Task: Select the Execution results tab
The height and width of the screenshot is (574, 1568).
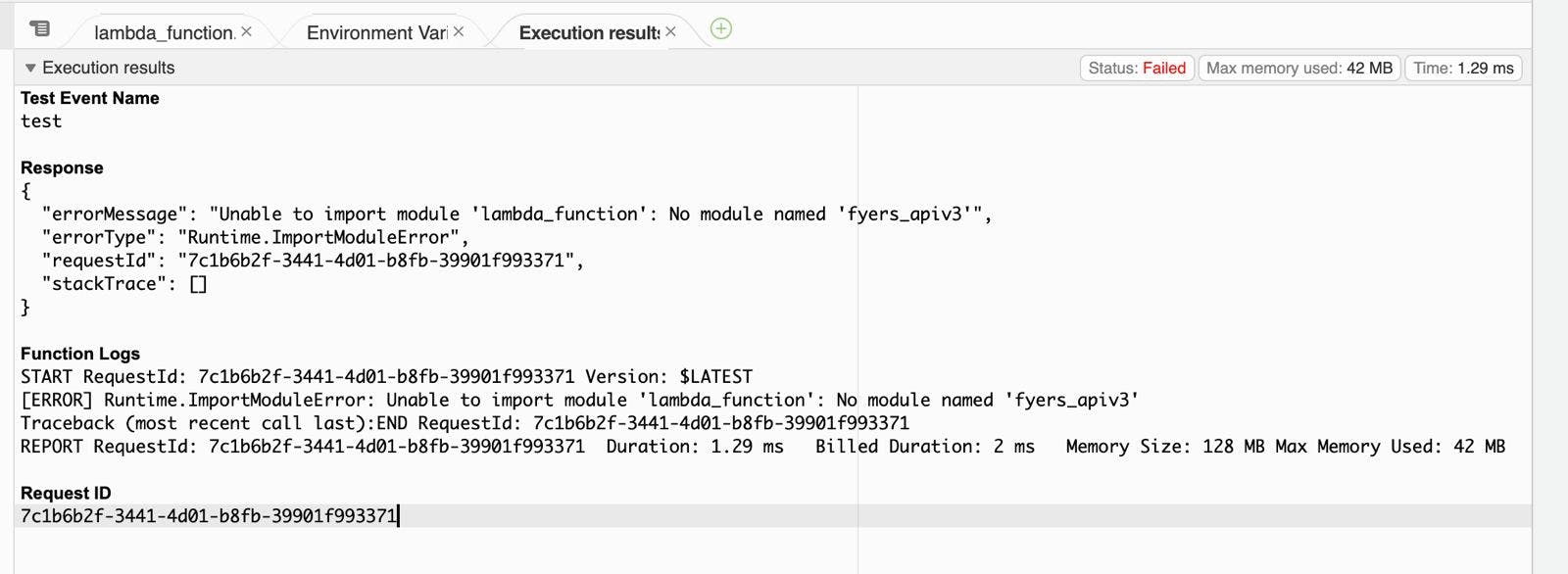Action: tap(588, 33)
